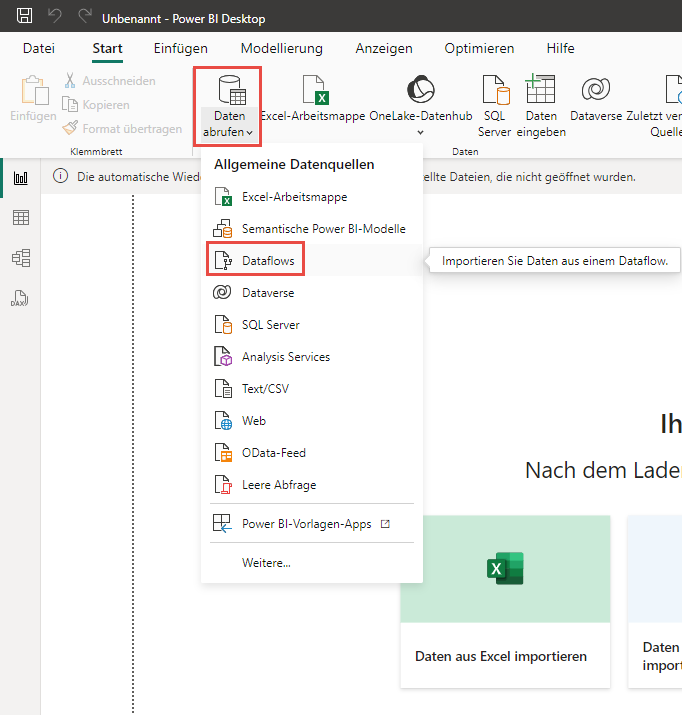
Task: Switch to the Einfügen ribbon tab
Action: pos(181,48)
